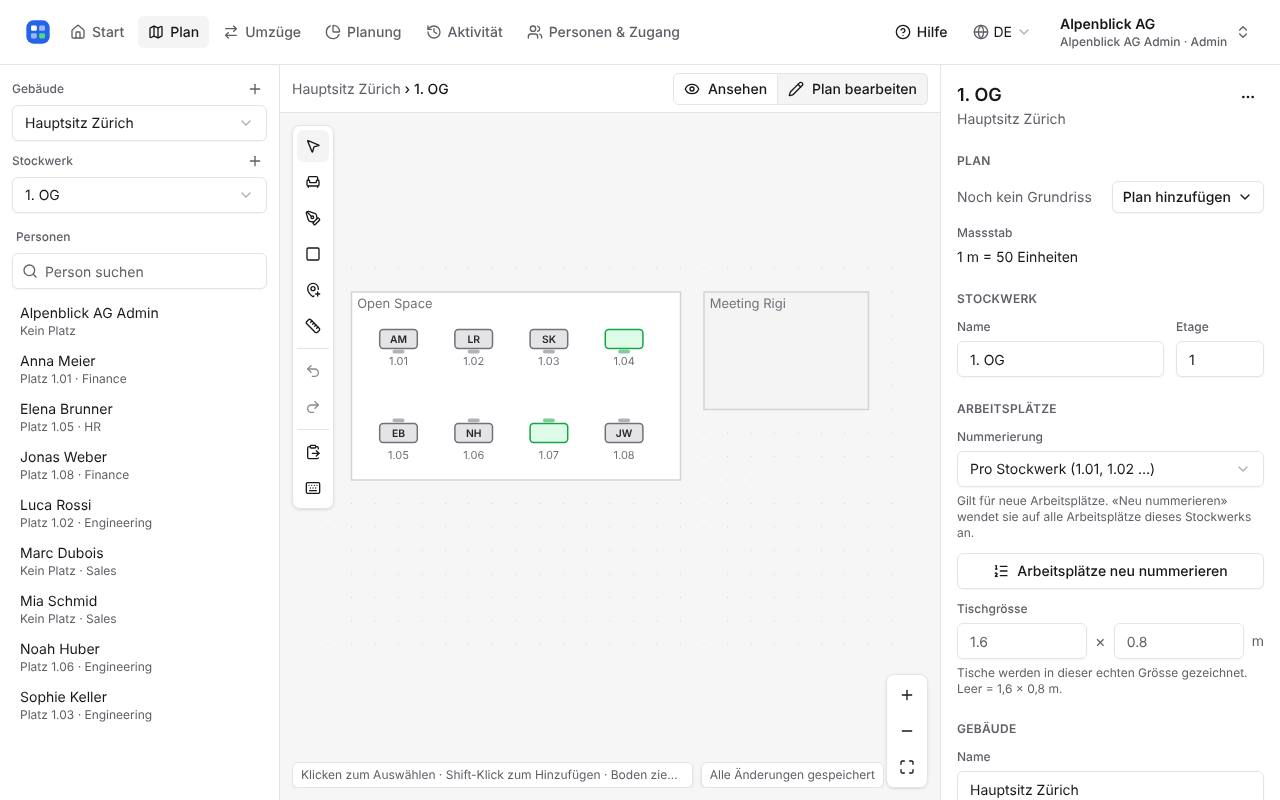The width and height of the screenshot is (1280, 800).
Task: Switch to Ansehen view mode
Action: click(x=726, y=89)
